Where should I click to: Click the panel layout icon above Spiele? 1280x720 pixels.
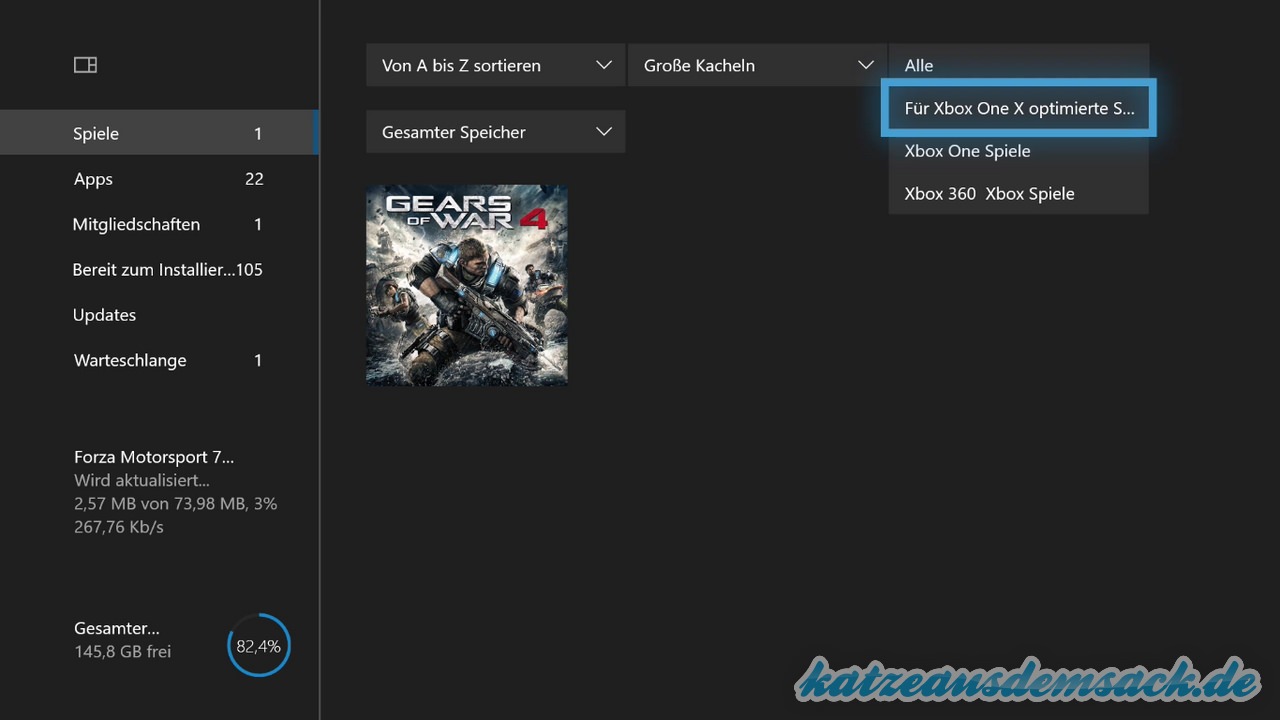point(86,65)
